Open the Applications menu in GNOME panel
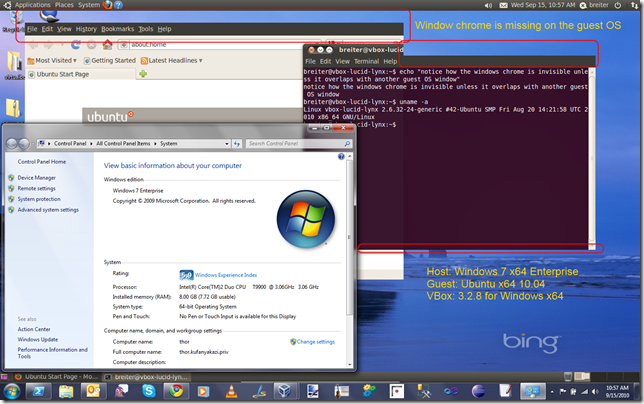 click(33, 5)
